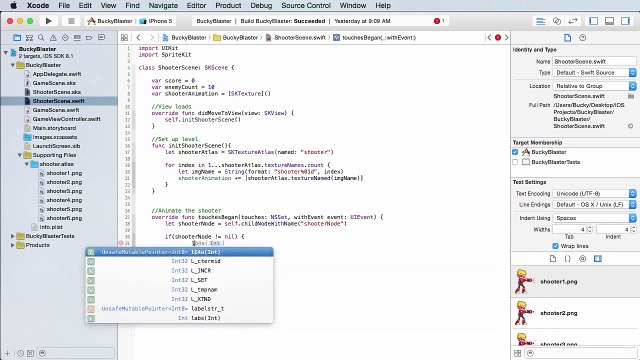Viewport: 640px width, 360px height.
Task: Run the project with the Play button
Action: (x=49, y=21)
